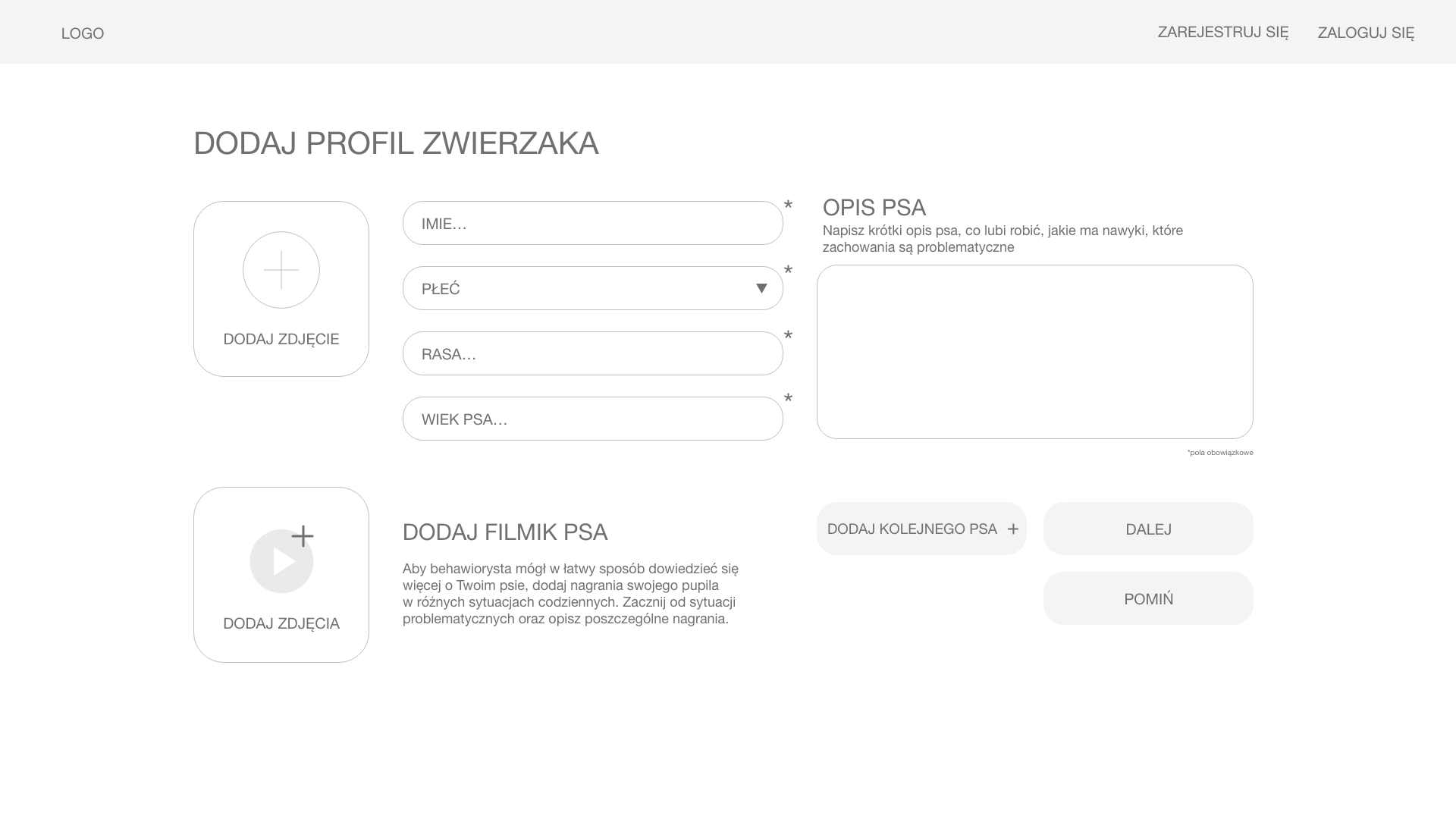Open ZALOGUJ SIĘ in the header
1456x819 pixels.
click(1365, 33)
